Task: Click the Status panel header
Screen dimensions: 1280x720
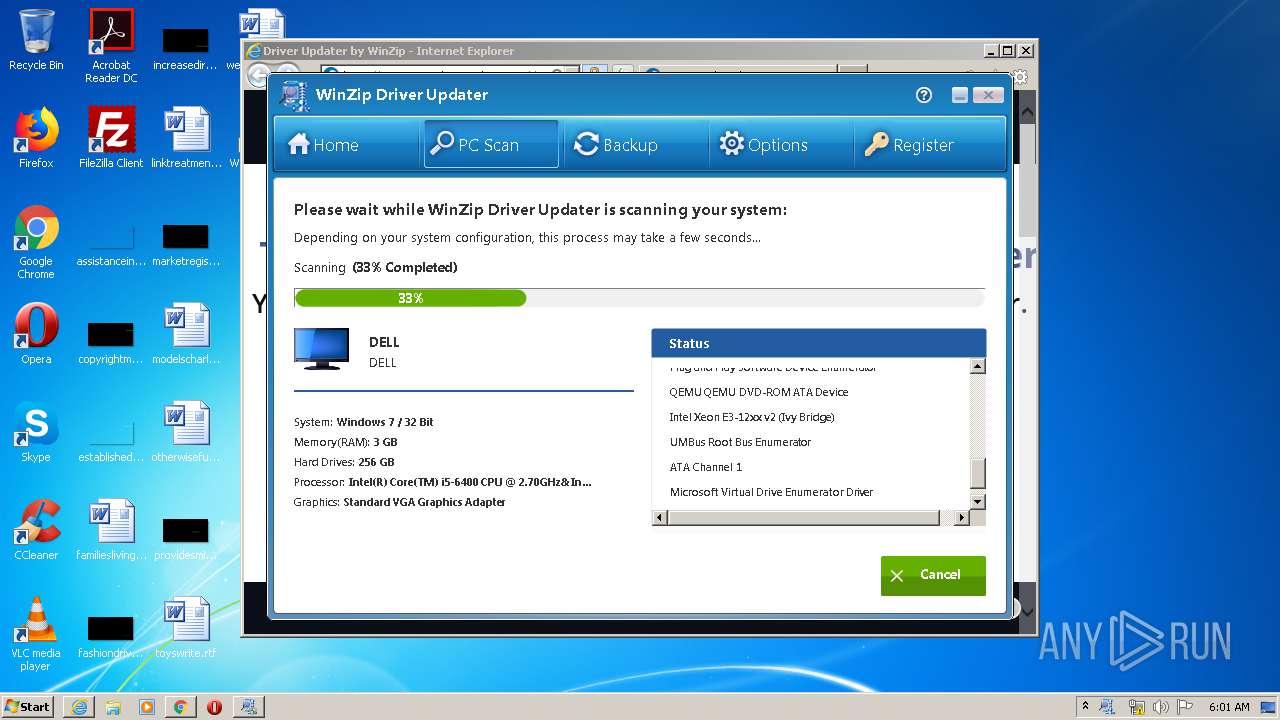Action: point(819,343)
